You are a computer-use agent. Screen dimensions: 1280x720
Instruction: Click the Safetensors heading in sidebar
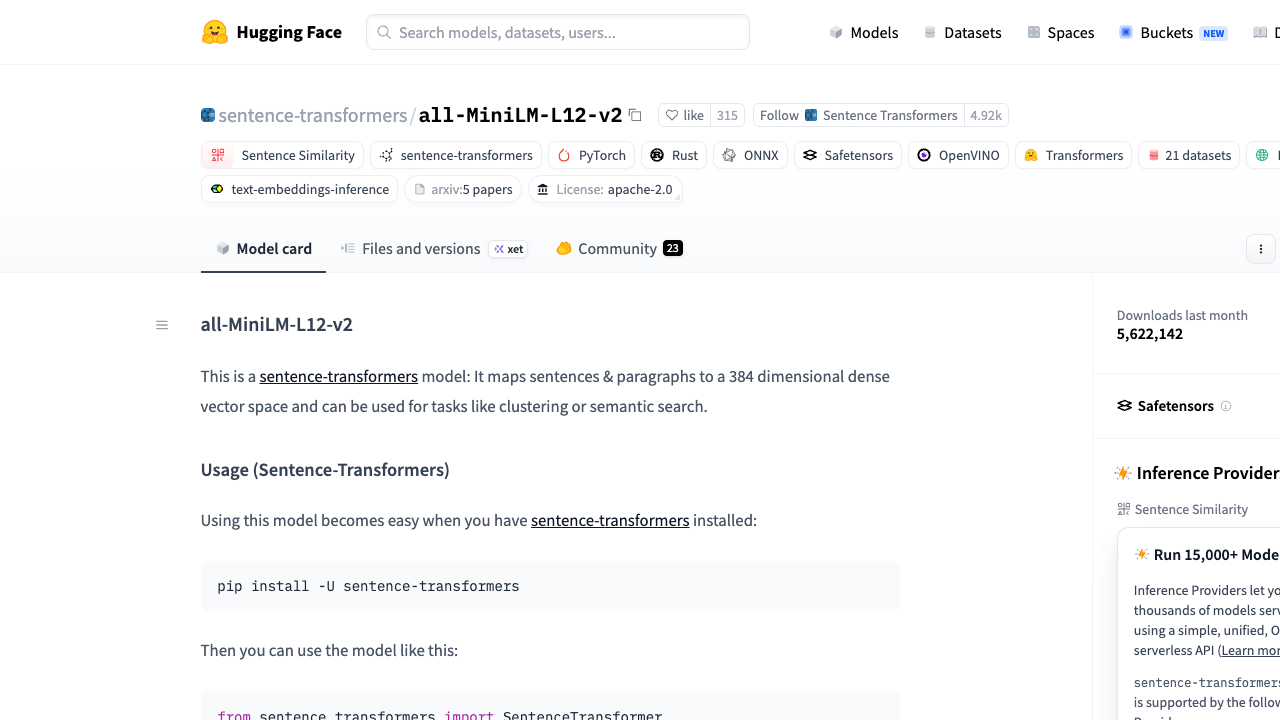pyautogui.click(x=1175, y=406)
